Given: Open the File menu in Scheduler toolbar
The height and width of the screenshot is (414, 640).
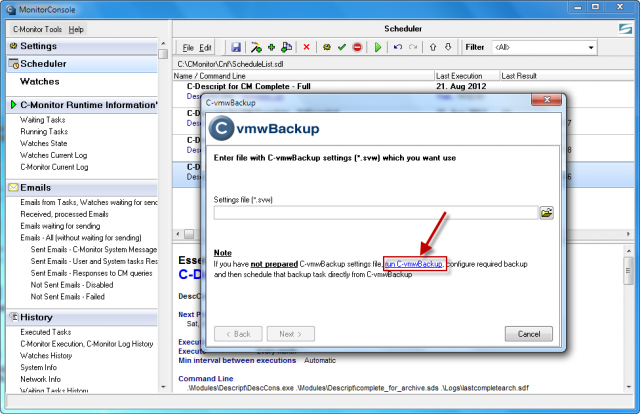Looking at the screenshot, I should point(188,48).
